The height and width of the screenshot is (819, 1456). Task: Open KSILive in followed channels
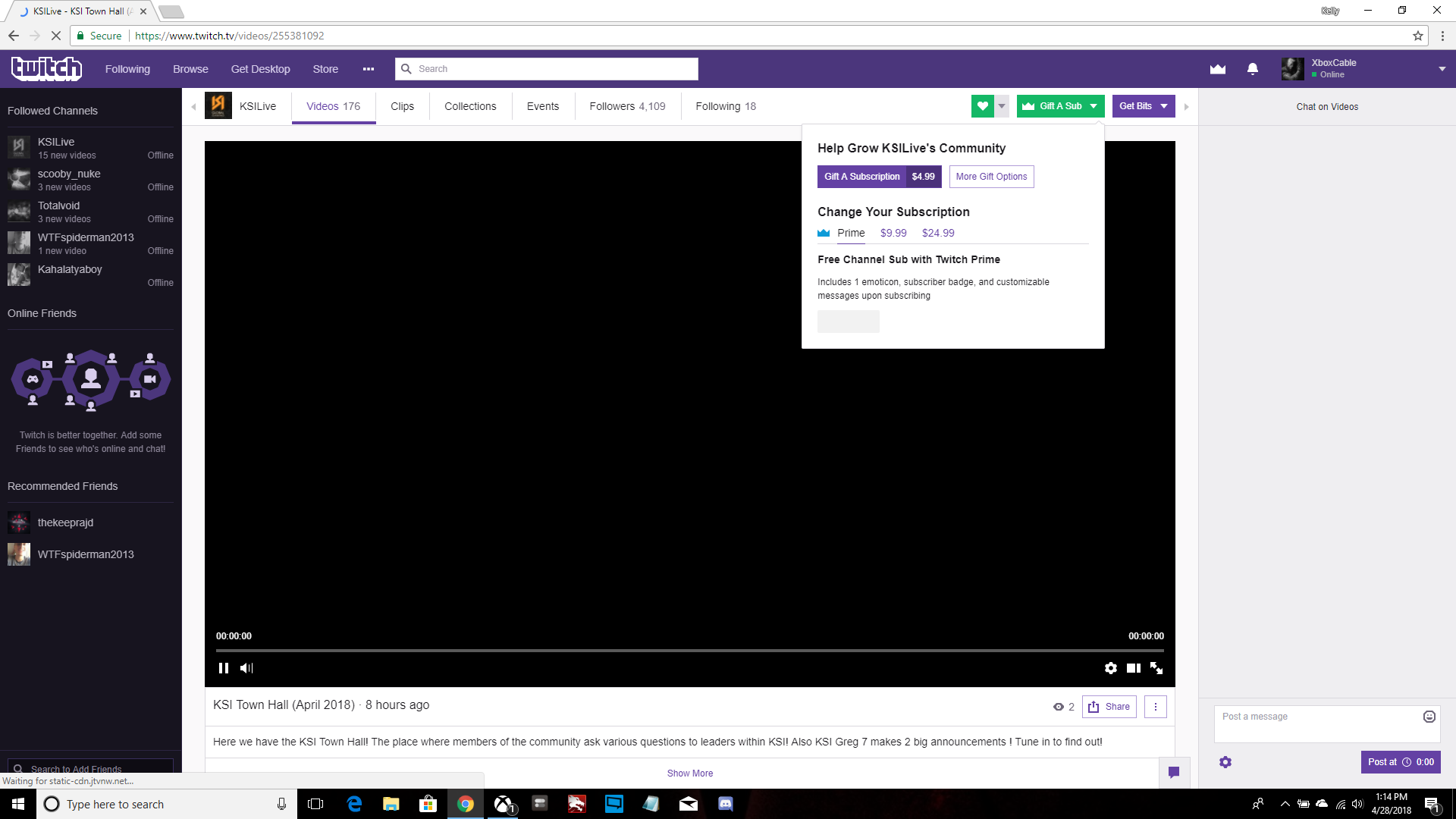point(91,148)
